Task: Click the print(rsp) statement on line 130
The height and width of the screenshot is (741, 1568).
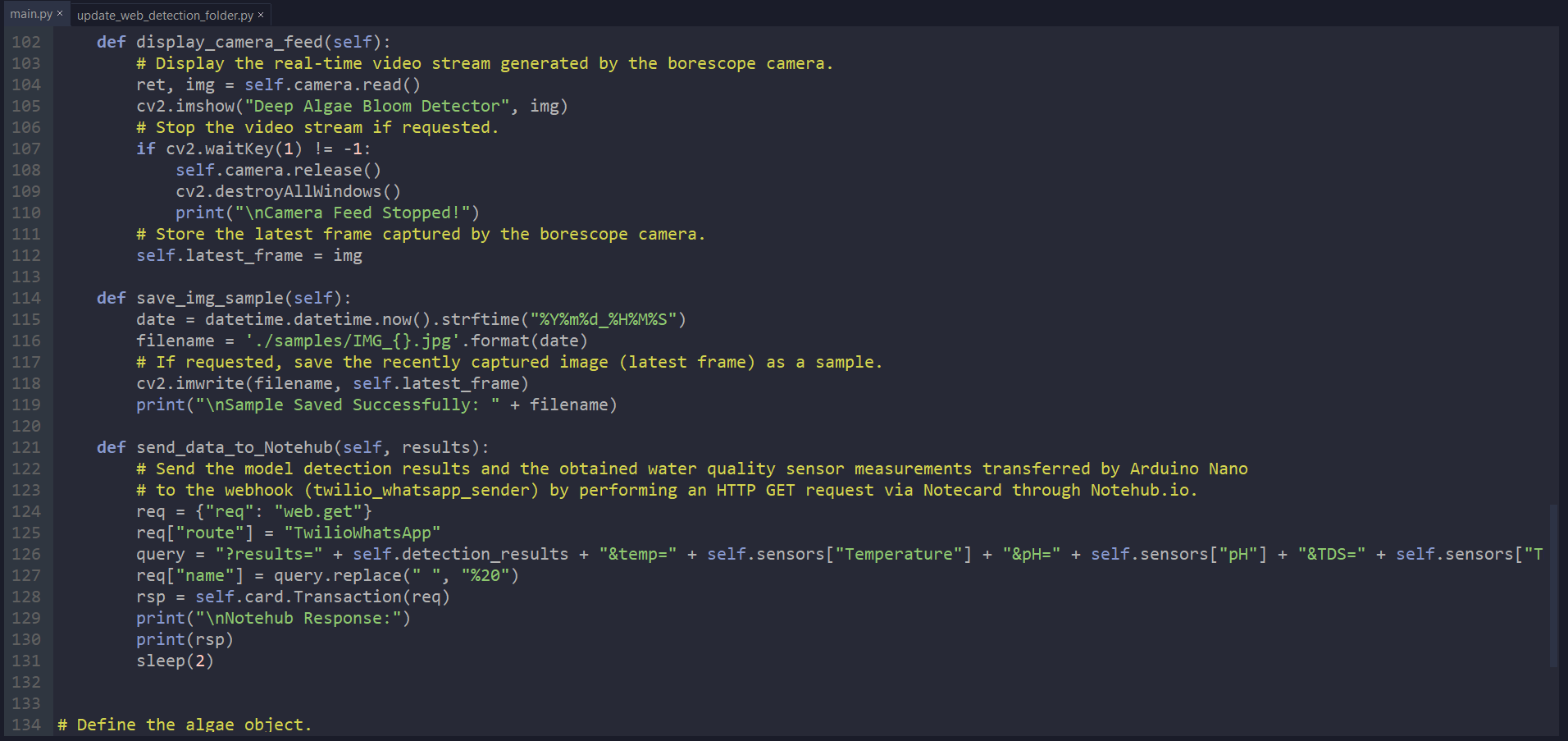Action: 184,639
